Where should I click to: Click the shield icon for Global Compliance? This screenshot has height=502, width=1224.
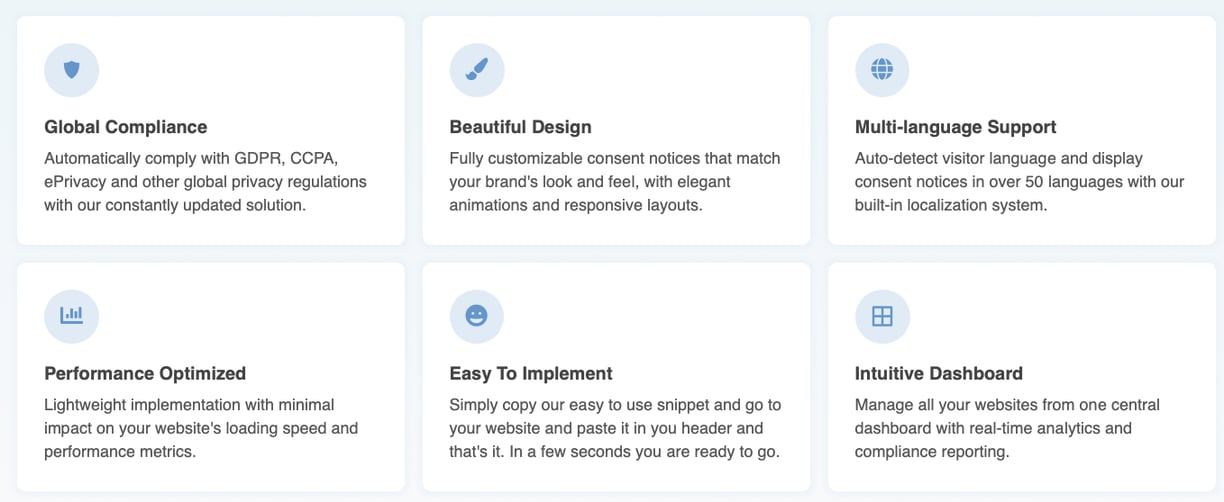72,70
